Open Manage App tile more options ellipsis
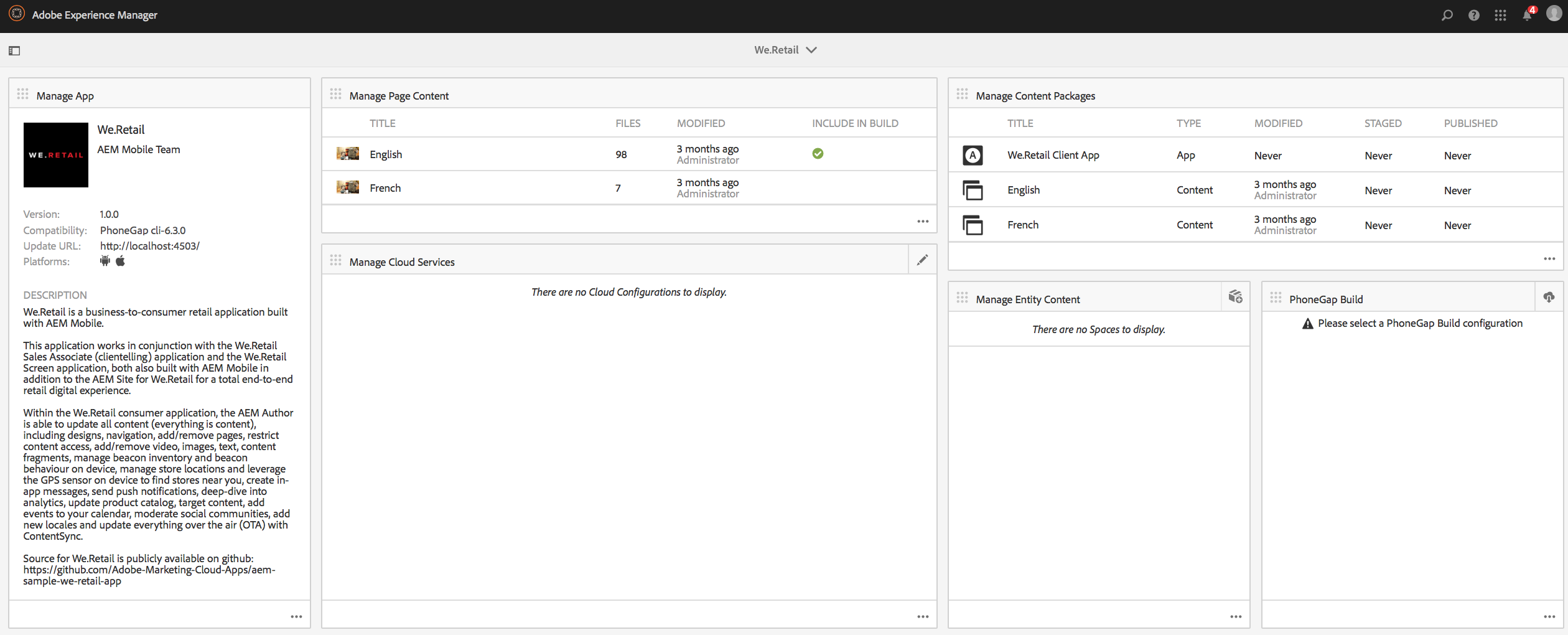Image resolution: width=1568 pixels, height=635 pixels. [x=296, y=616]
